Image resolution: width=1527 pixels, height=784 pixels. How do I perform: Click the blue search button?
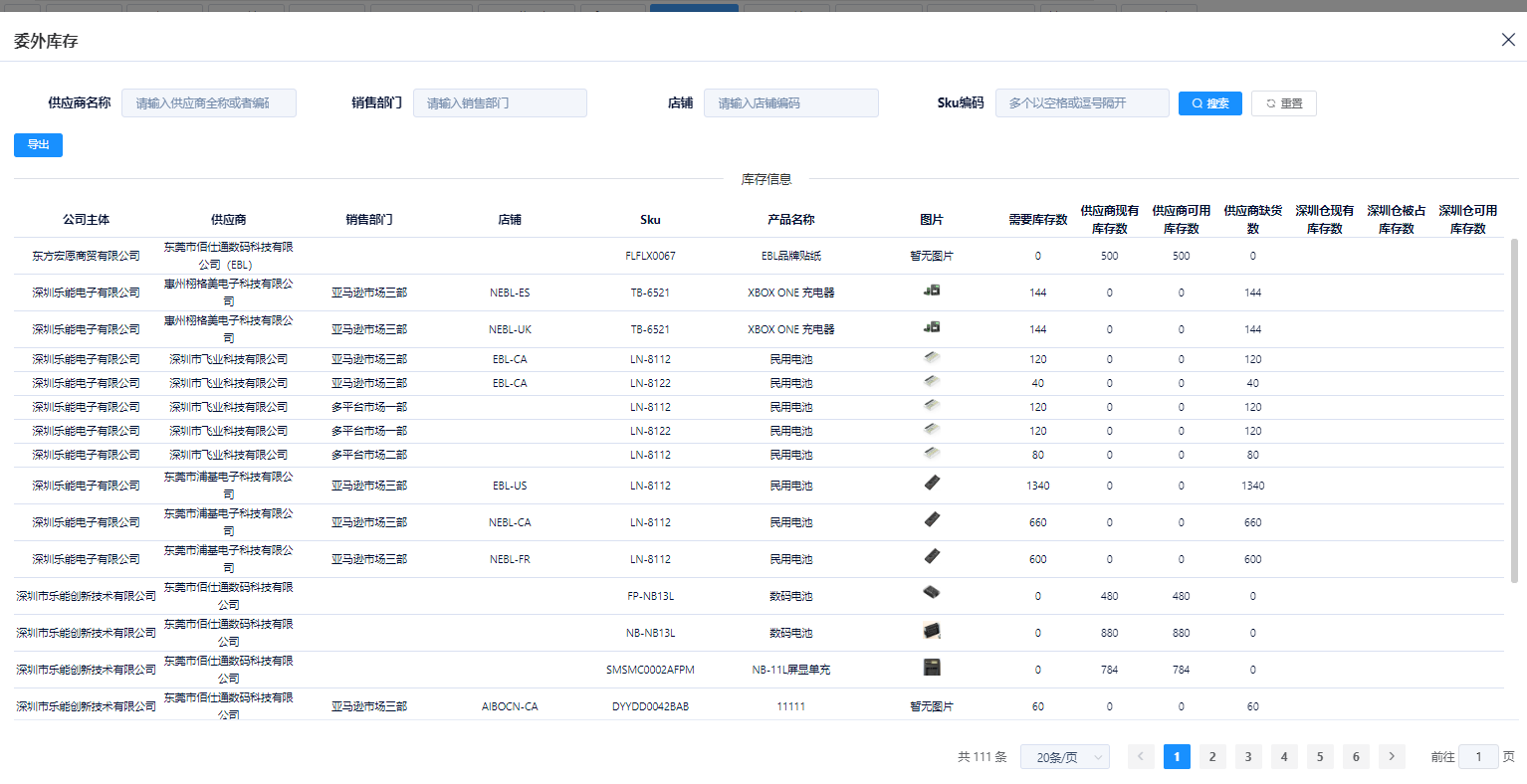pyautogui.click(x=1209, y=103)
